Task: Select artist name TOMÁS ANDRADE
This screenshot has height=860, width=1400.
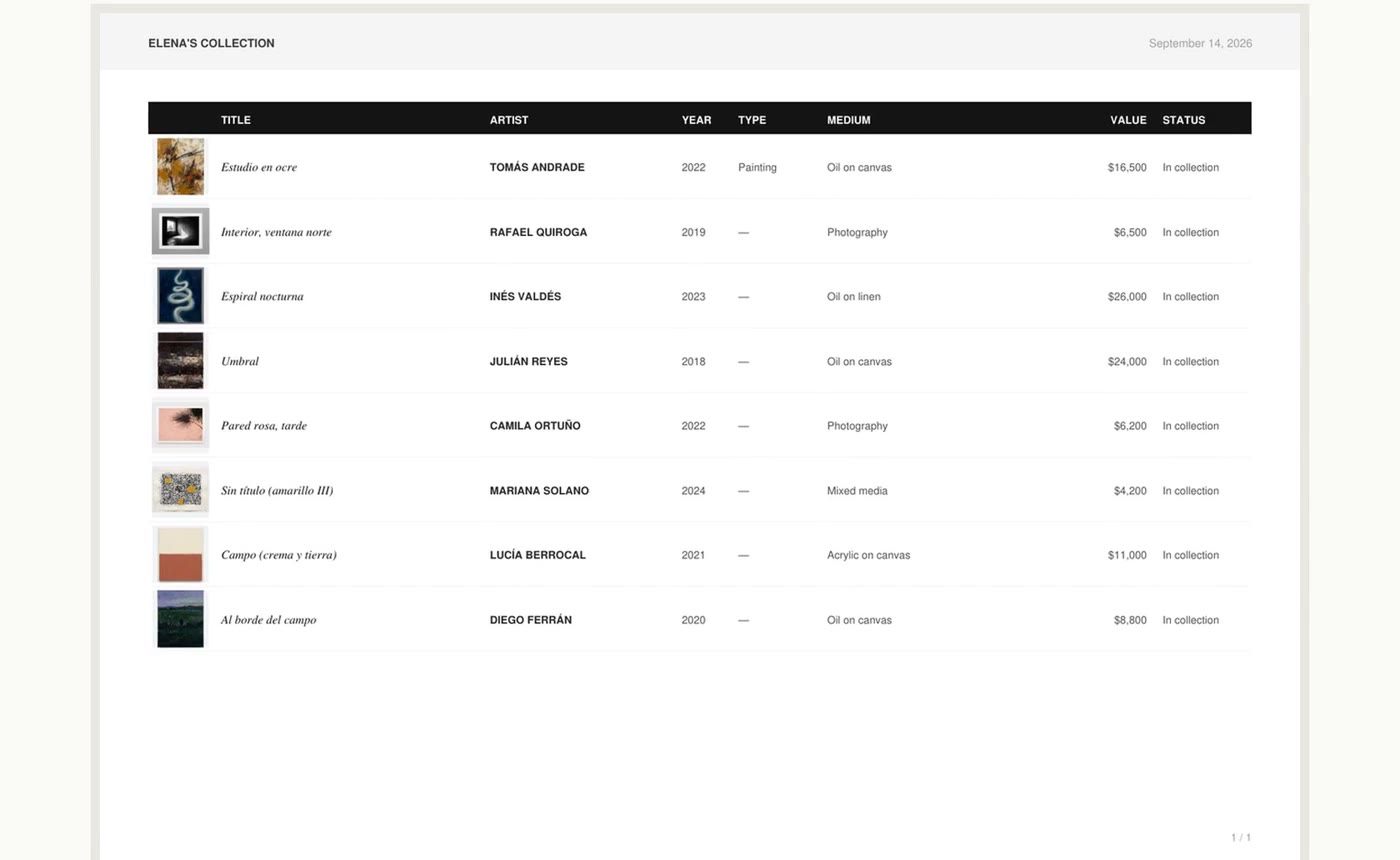Action: pyautogui.click(x=537, y=167)
